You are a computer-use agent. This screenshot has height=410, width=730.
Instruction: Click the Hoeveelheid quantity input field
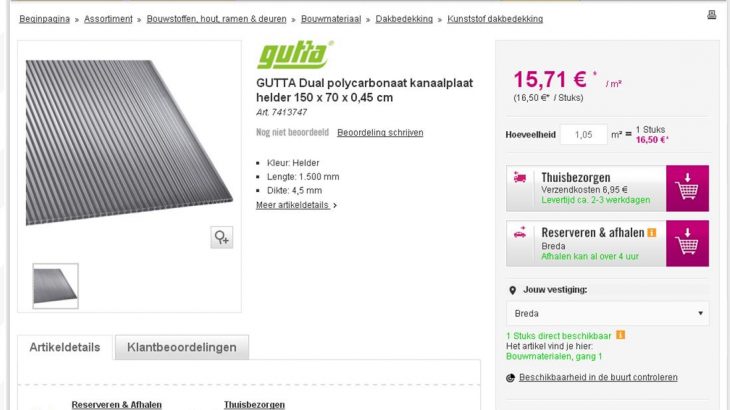click(x=583, y=134)
